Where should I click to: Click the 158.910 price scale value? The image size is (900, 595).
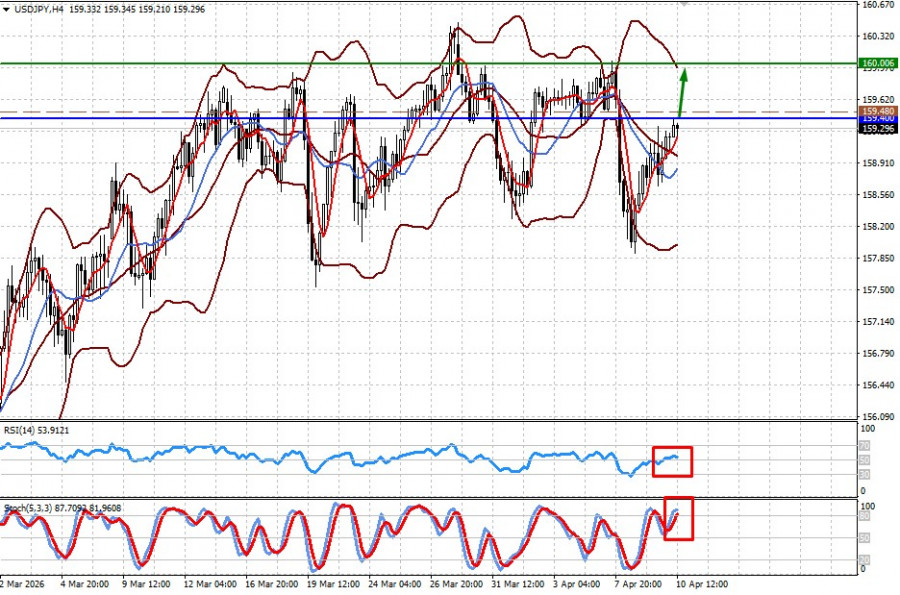(x=878, y=163)
